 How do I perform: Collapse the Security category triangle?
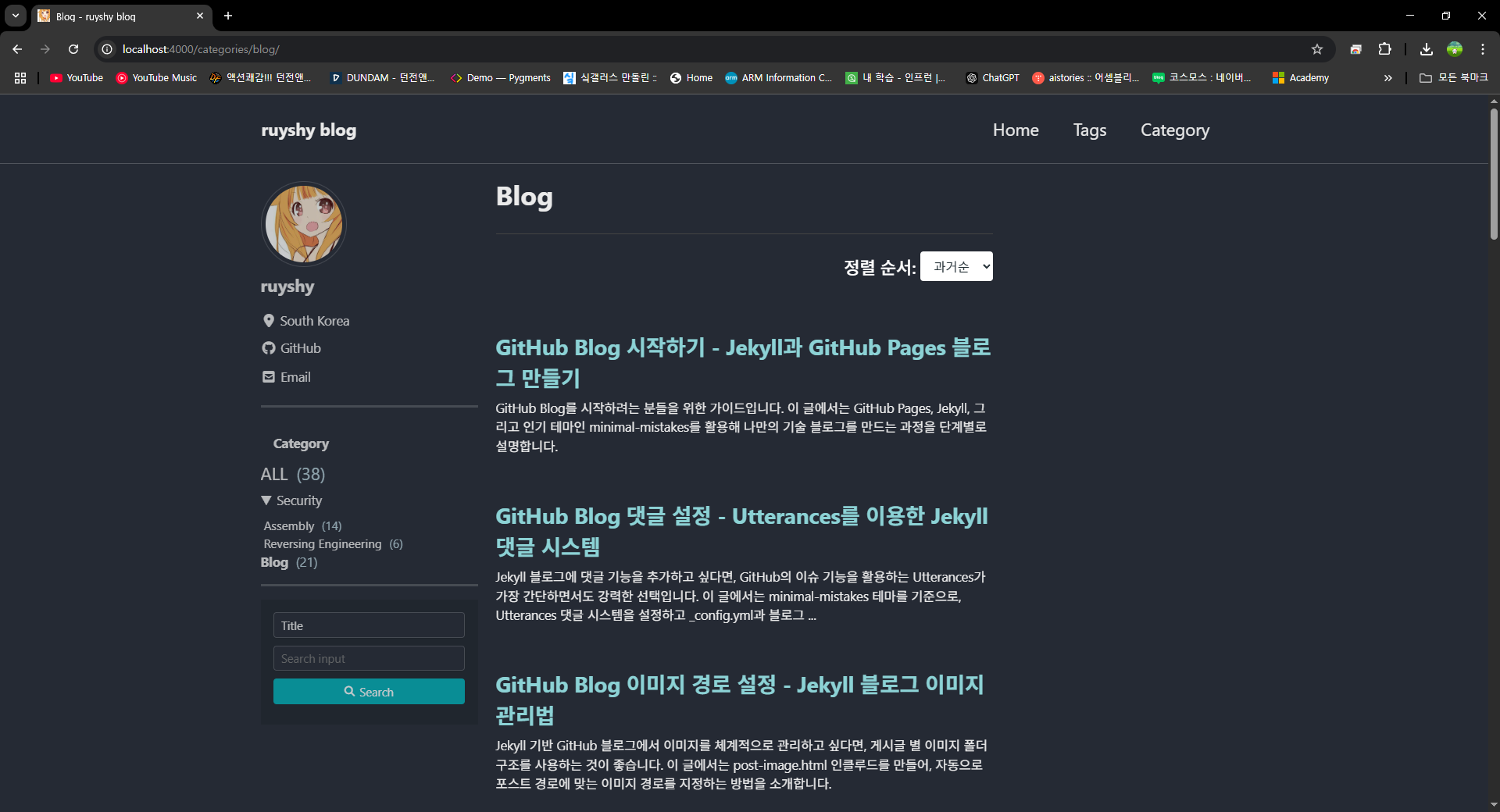click(x=266, y=500)
